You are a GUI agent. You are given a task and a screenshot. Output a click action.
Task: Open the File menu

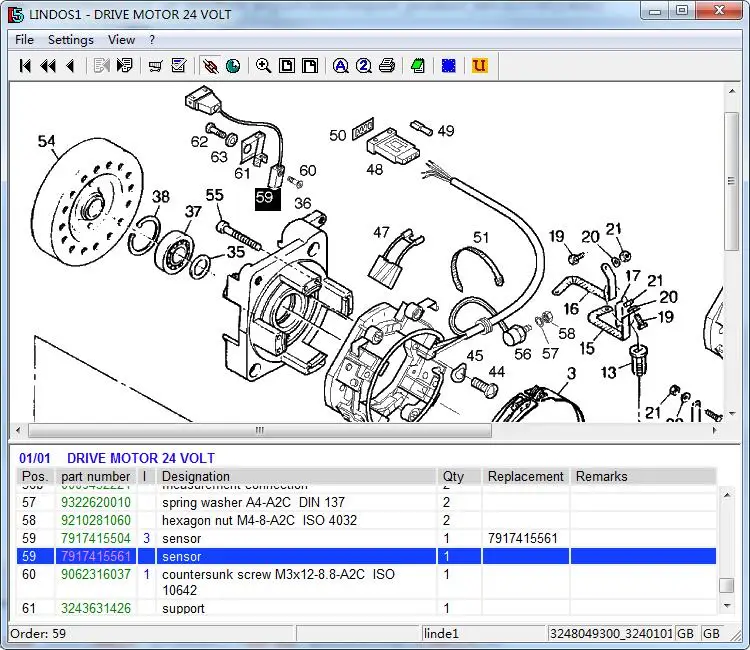click(25, 40)
